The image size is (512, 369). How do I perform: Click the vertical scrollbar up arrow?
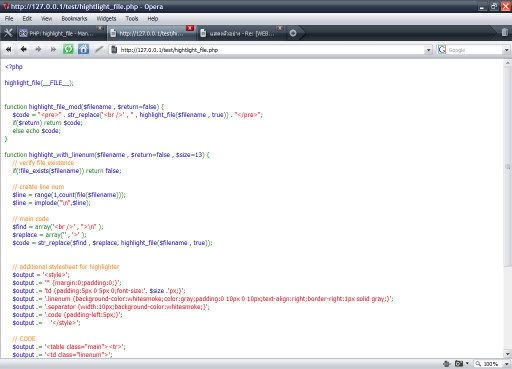[508, 63]
